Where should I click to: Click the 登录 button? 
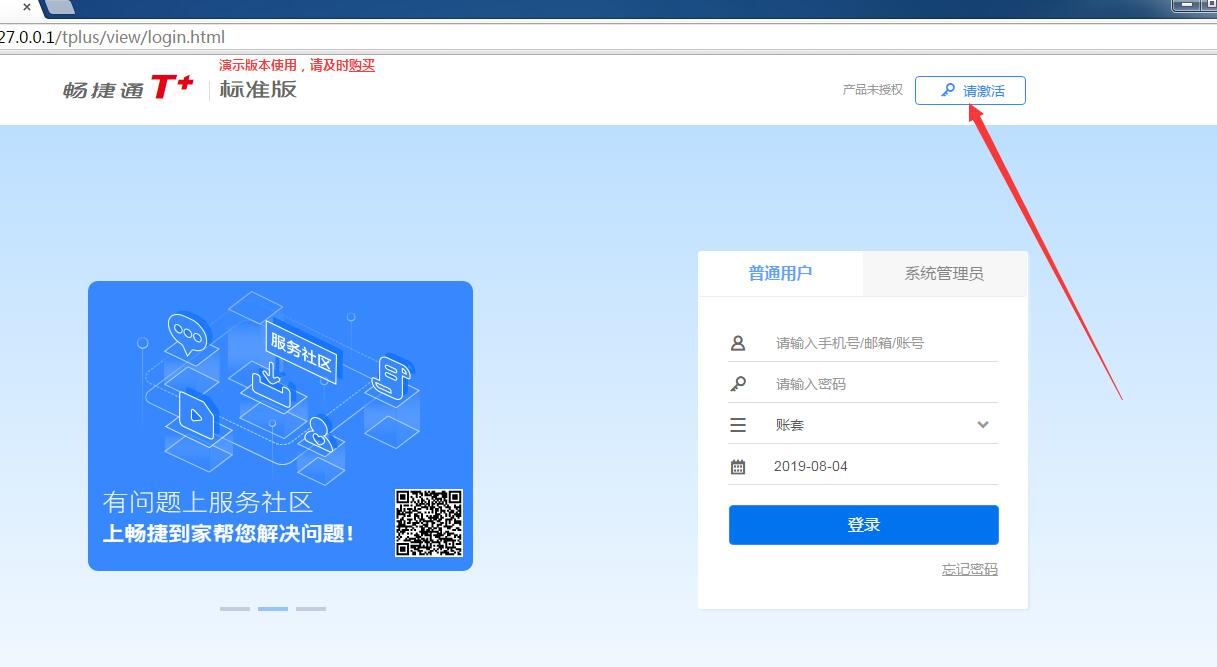863,524
